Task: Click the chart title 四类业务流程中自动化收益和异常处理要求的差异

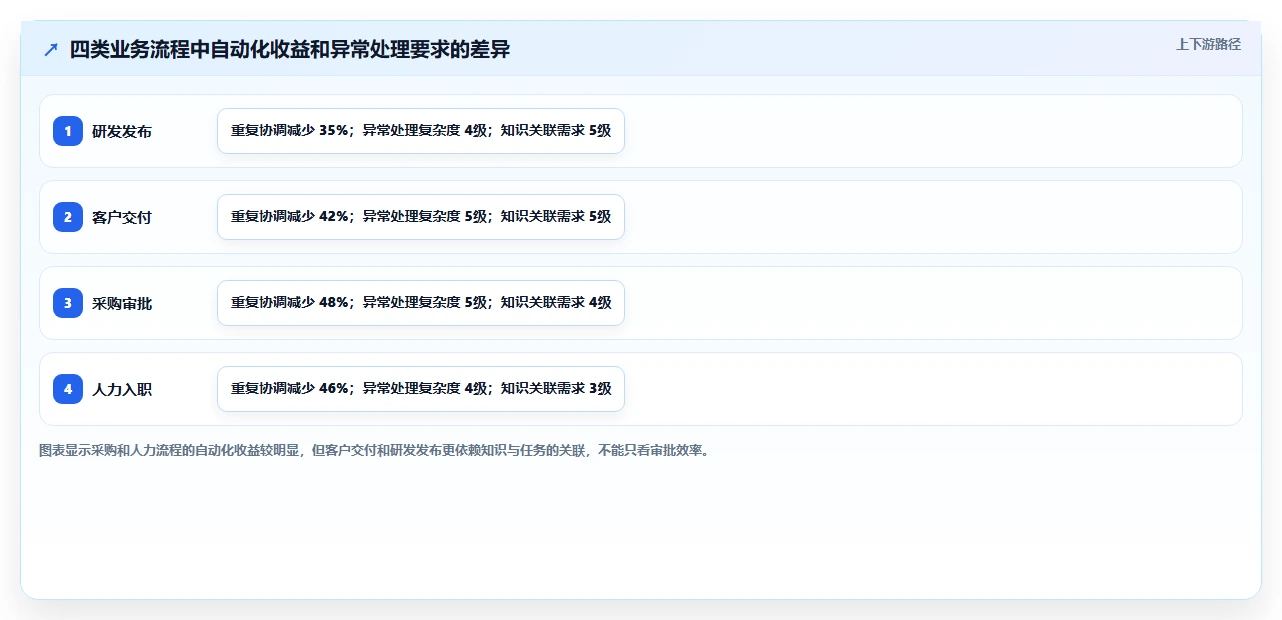Action: tap(290, 49)
